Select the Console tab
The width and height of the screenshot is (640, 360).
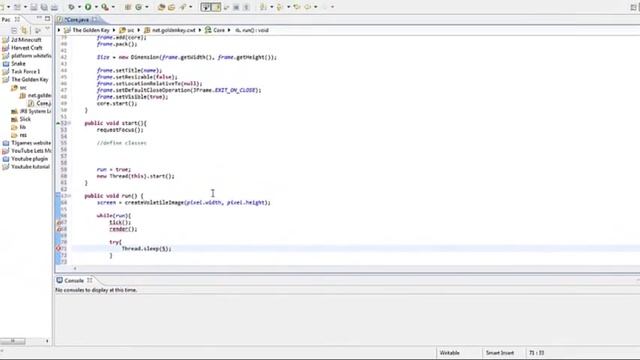74,280
